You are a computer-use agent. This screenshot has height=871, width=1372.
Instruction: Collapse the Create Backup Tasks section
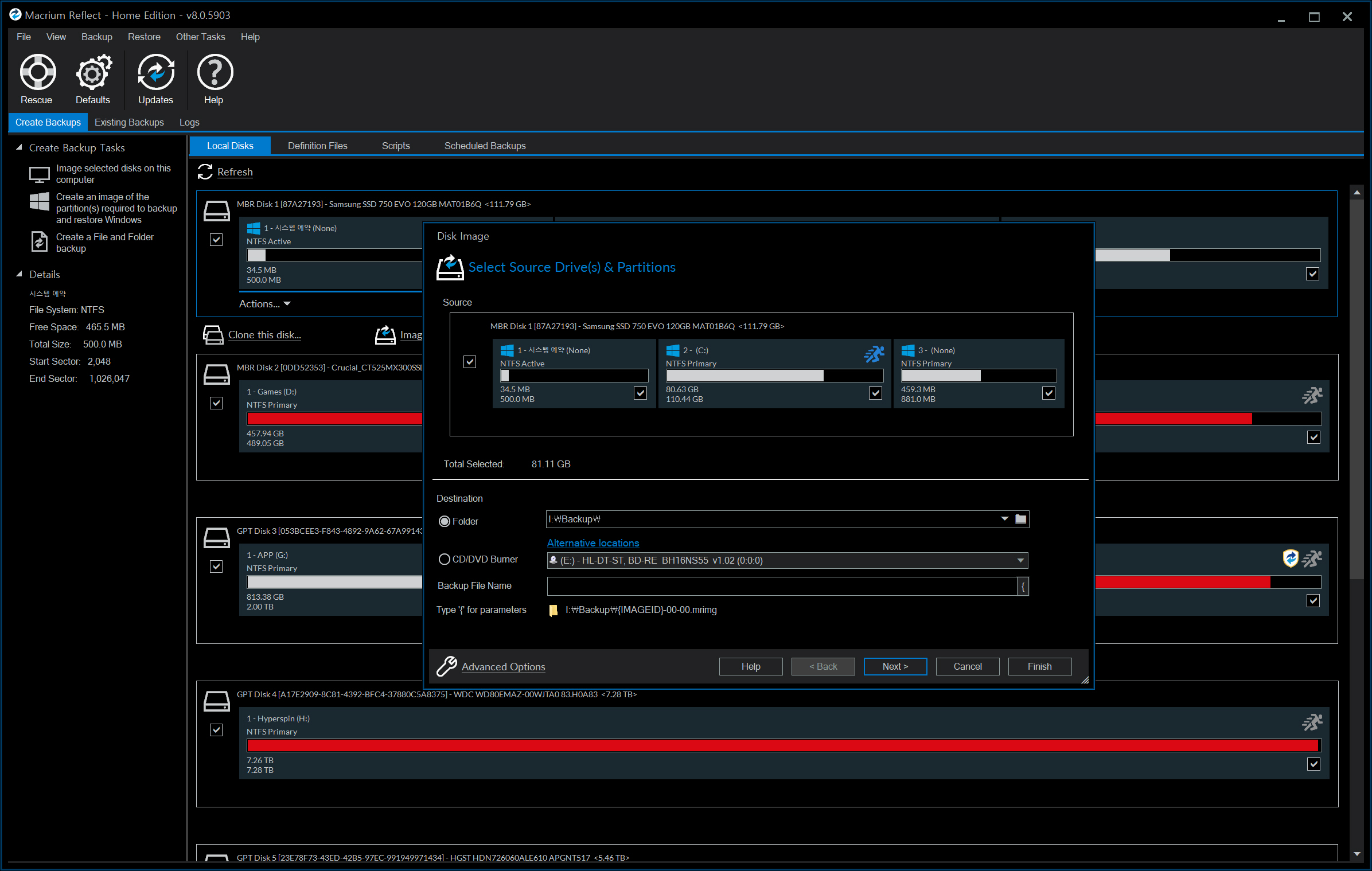(x=19, y=147)
